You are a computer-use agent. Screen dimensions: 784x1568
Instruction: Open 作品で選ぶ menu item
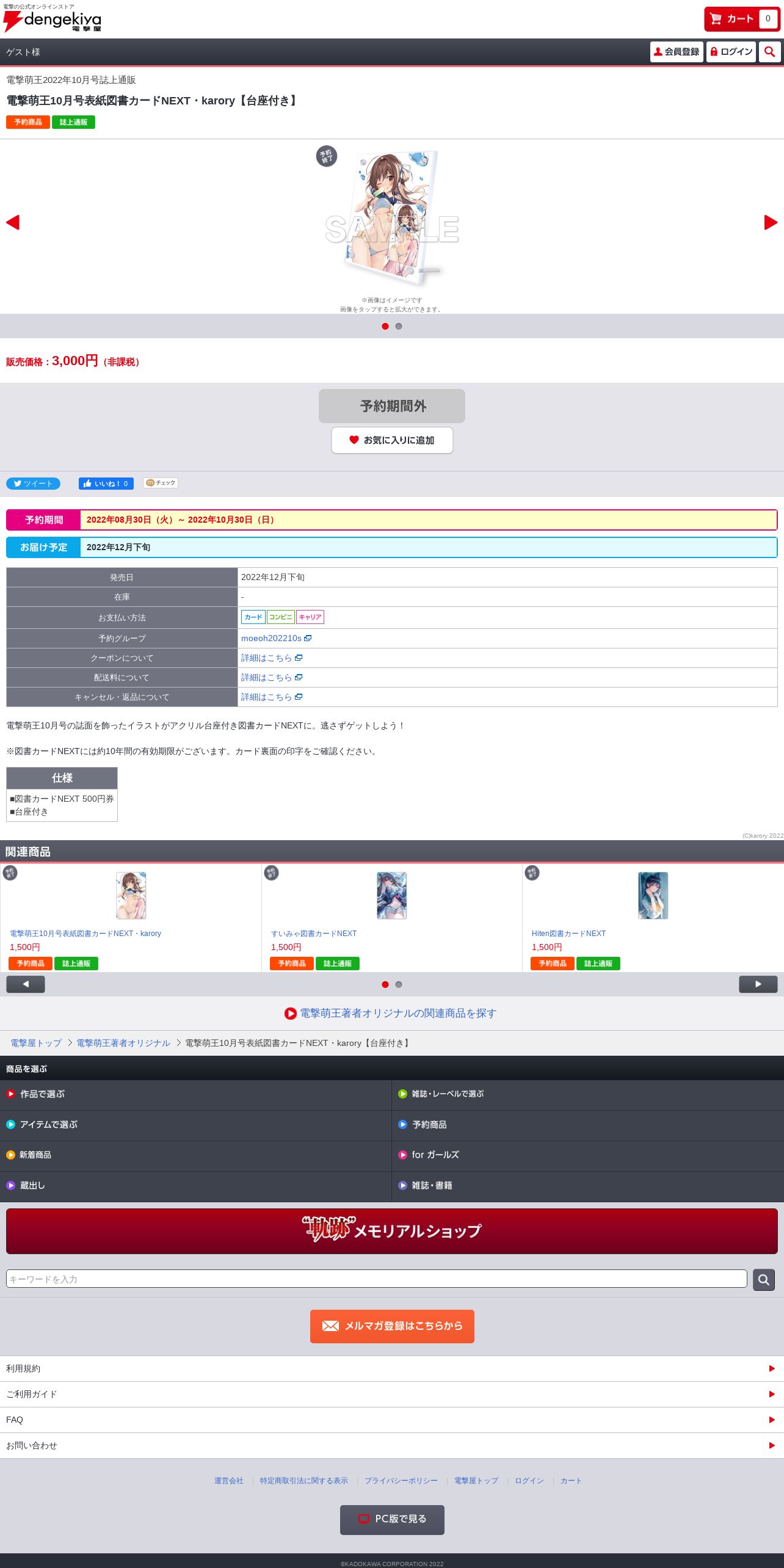(195, 1094)
